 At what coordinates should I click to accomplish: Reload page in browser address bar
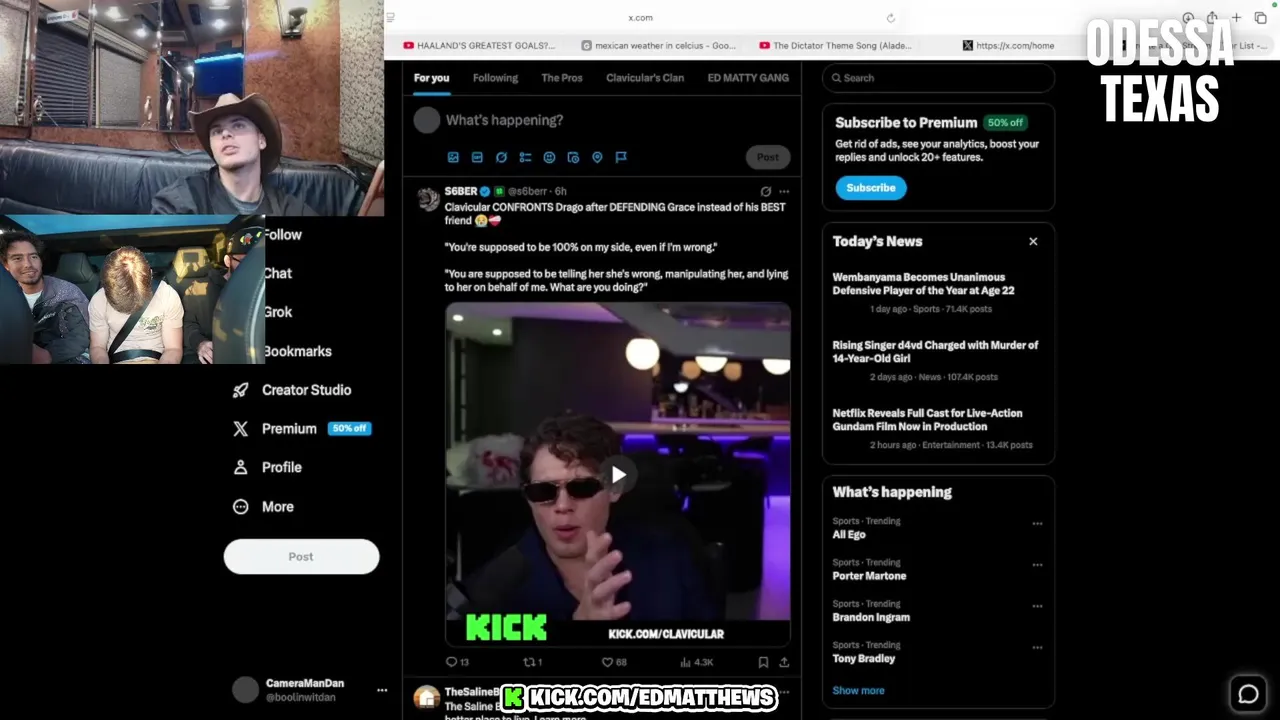(x=890, y=18)
